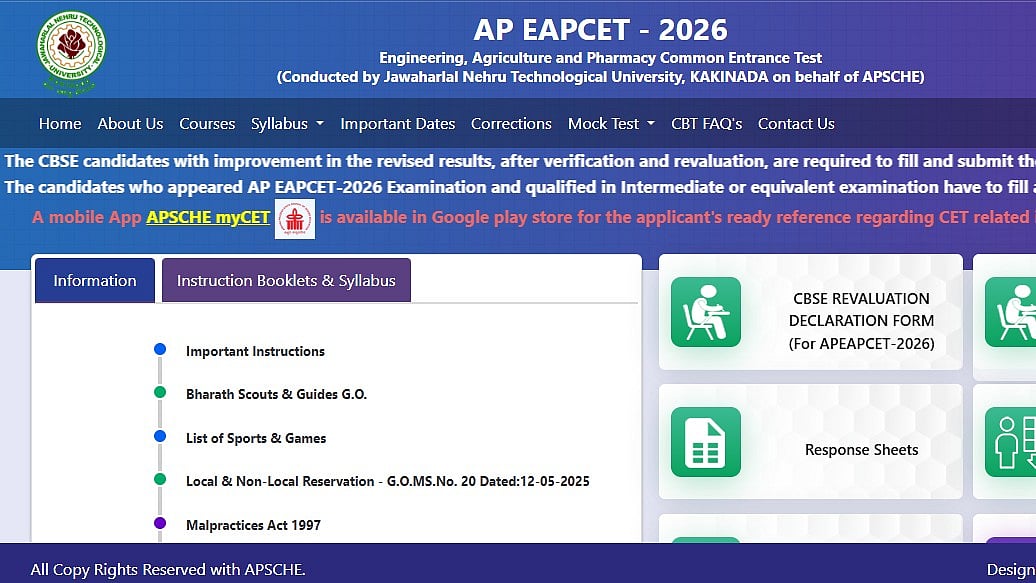
Task: Open the CBT FAQ's page
Action: click(706, 124)
